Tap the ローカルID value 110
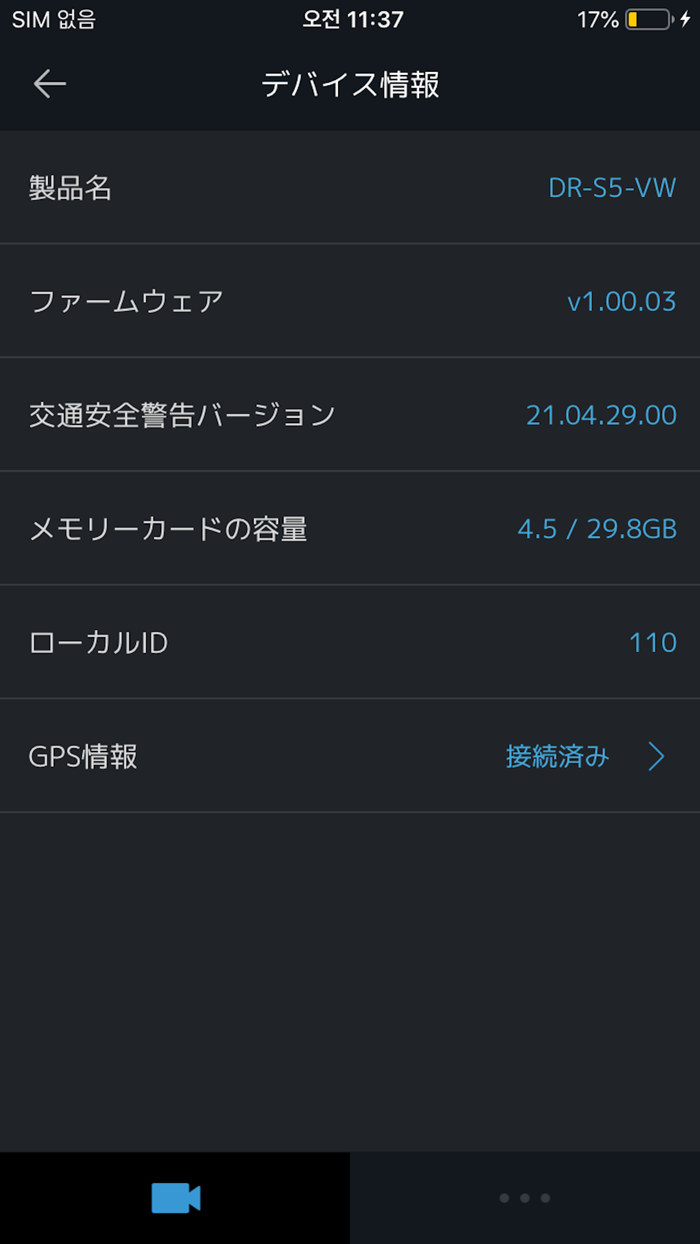This screenshot has width=700, height=1244. coord(652,642)
